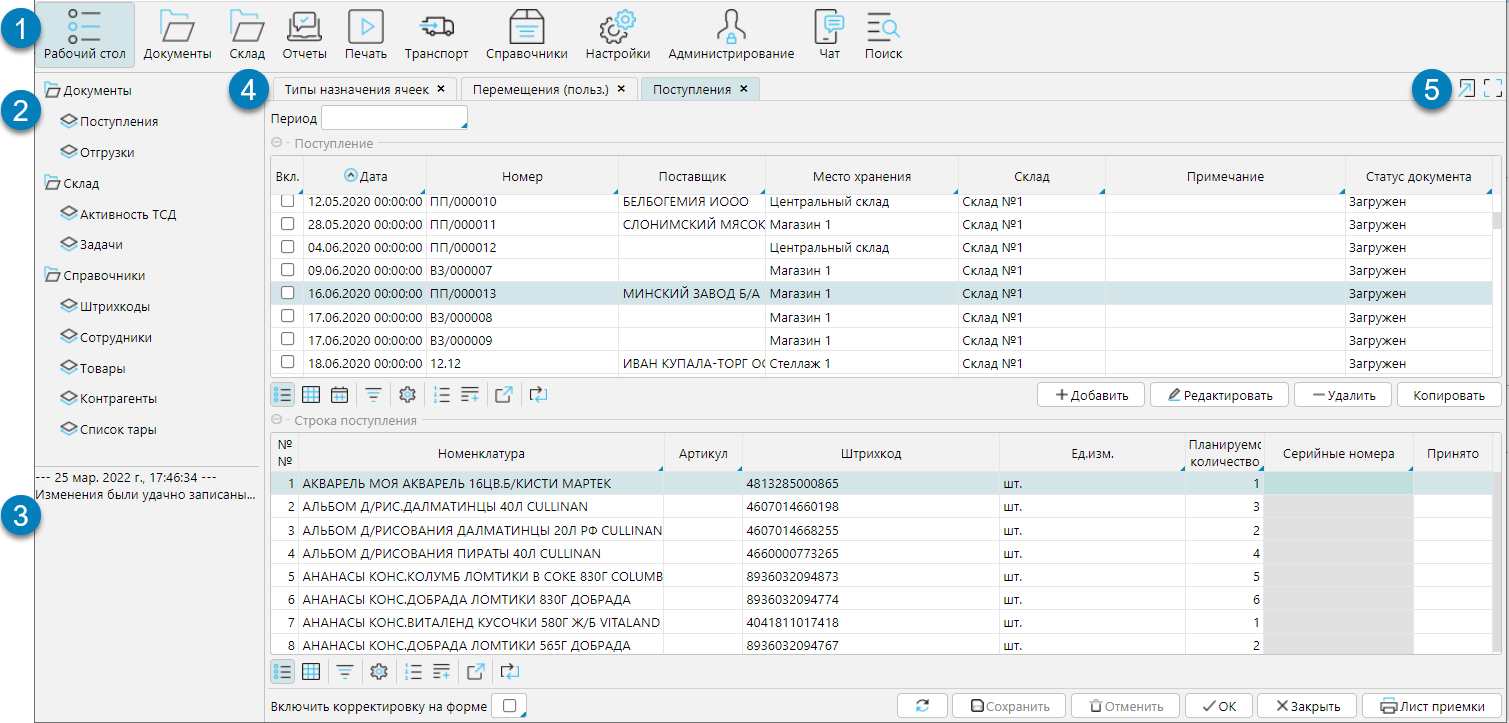The height and width of the screenshot is (723, 1509).
Task: Enable the Включить корректировку на форме checkbox
Action: pos(510,706)
